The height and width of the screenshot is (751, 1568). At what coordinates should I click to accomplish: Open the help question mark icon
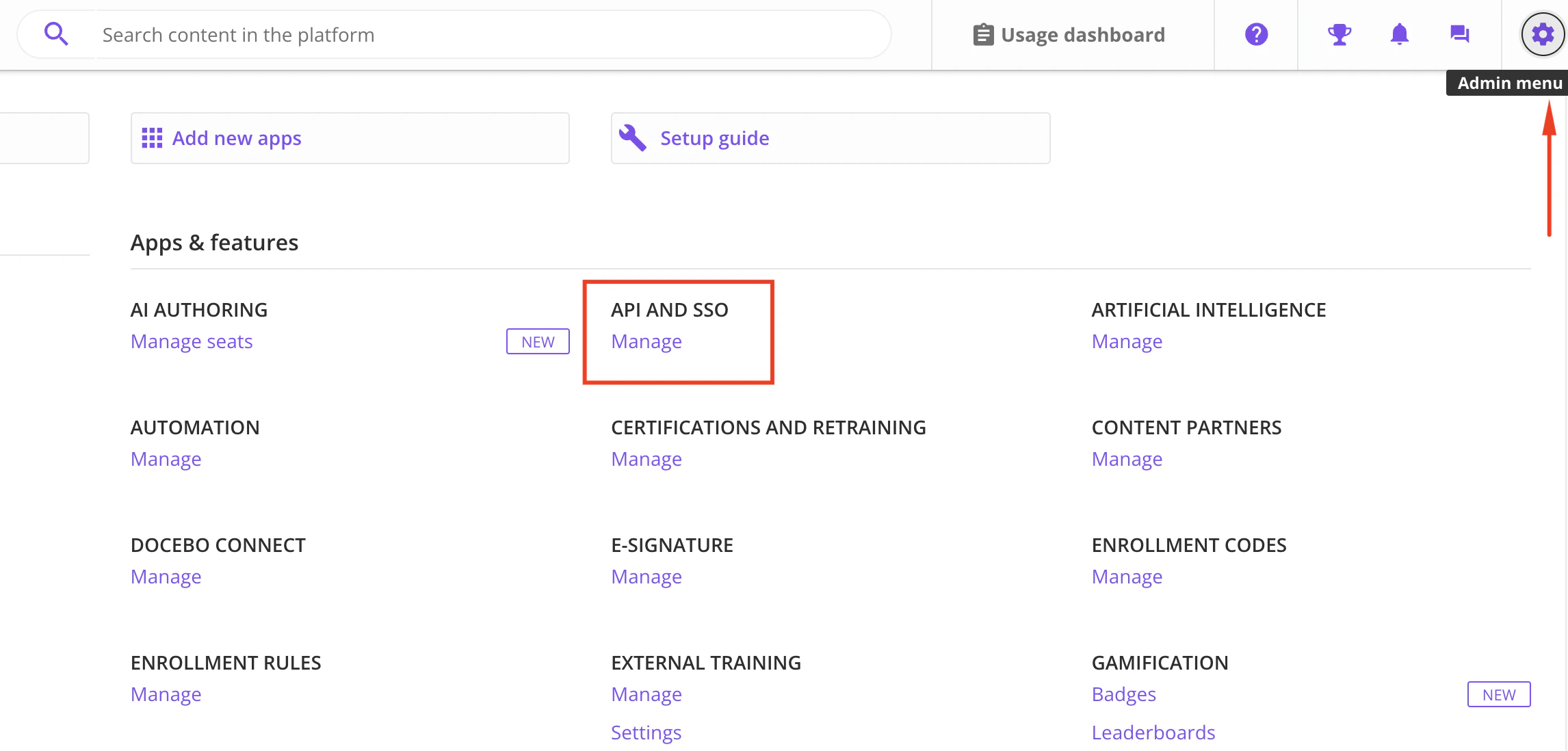[1256, 34]
